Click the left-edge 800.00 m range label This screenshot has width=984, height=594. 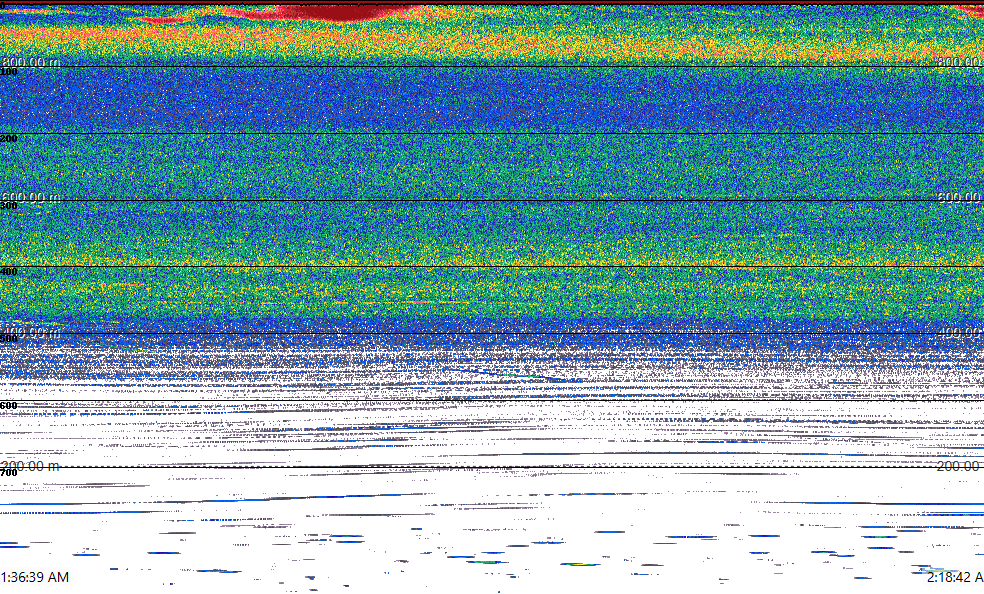click(x=30, y=61)
